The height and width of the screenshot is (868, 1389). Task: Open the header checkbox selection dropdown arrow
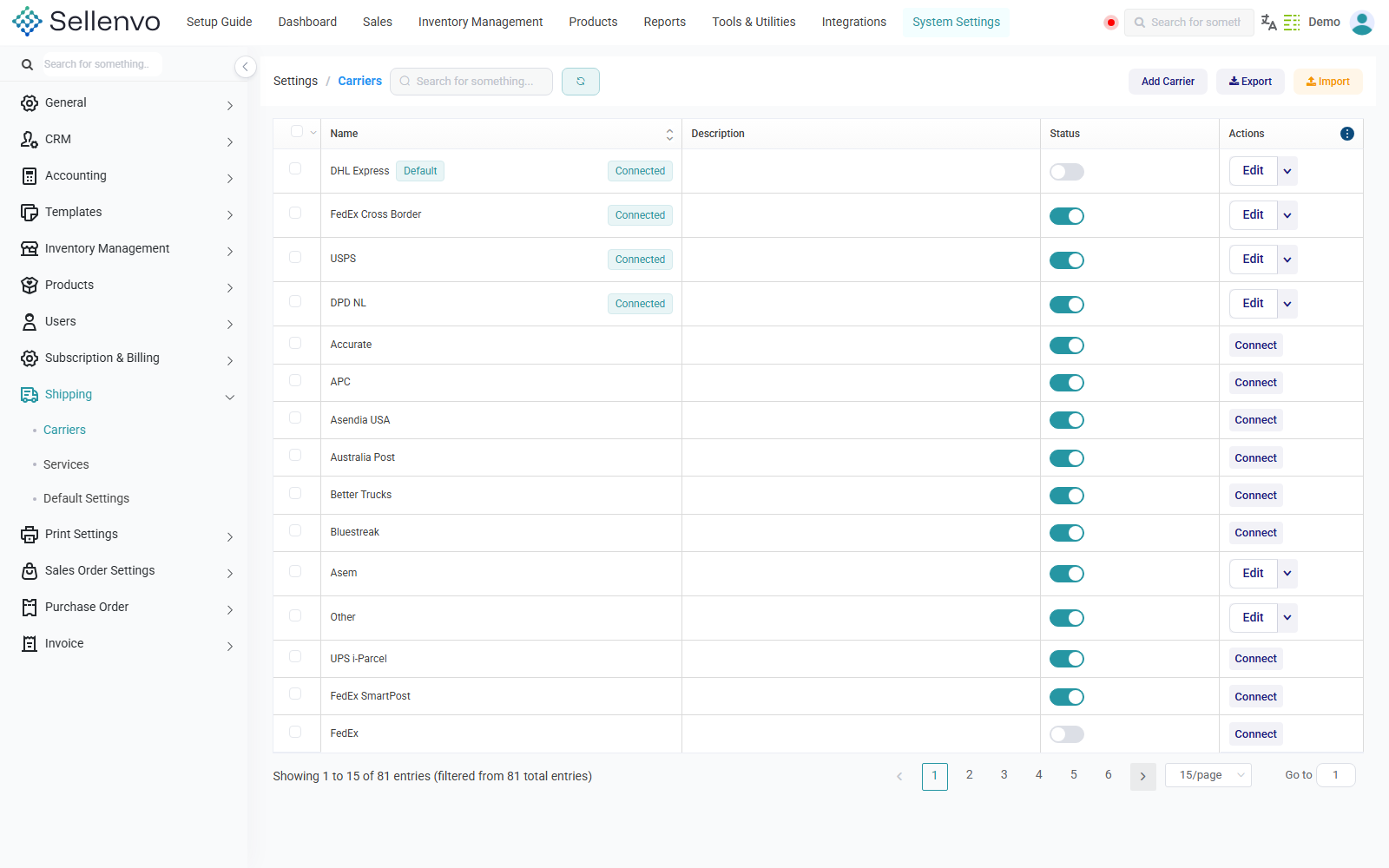(313, 133)
